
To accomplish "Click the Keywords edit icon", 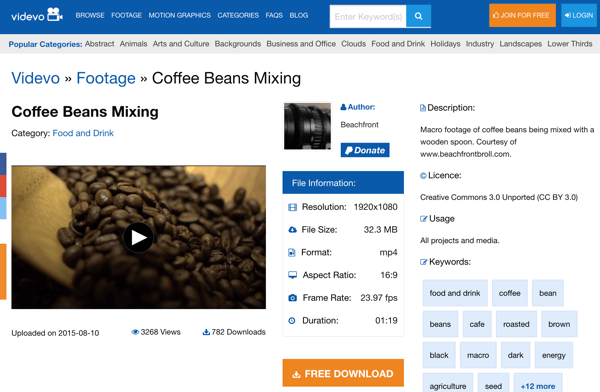I will (424, 262).
